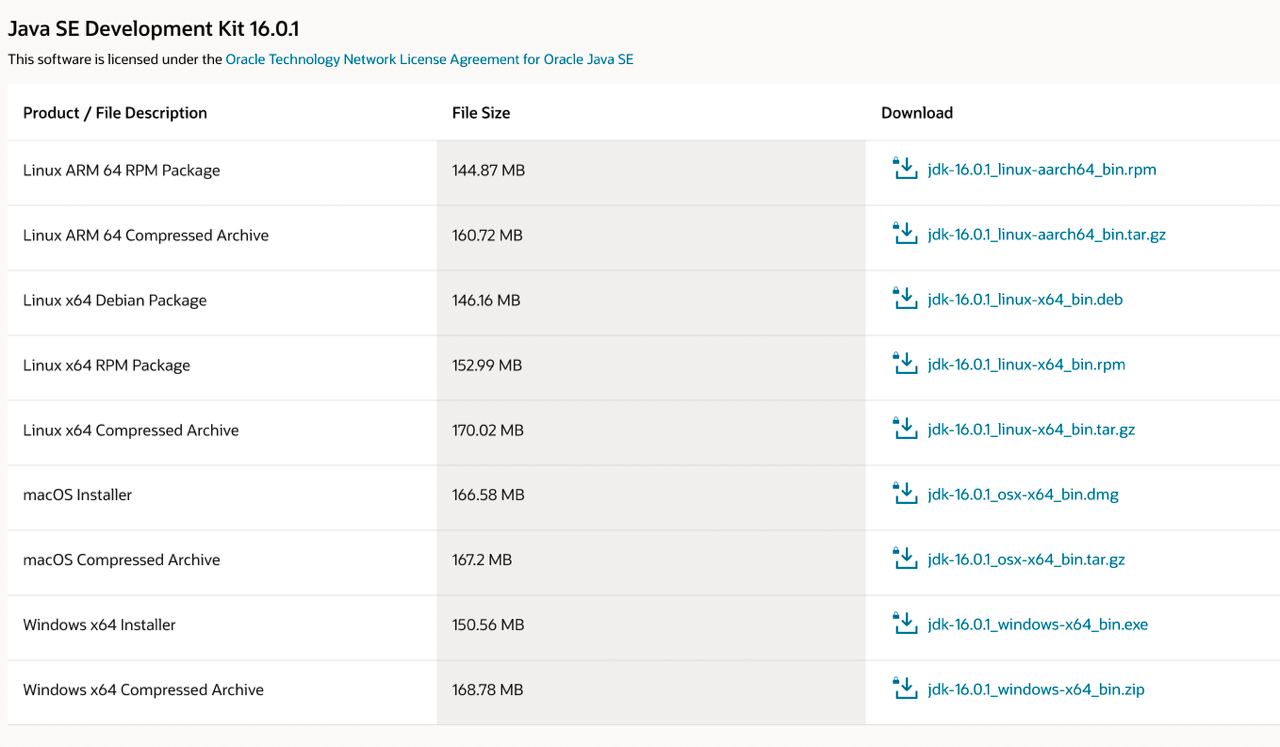Image resolution: width=1280 pixels, height=747 pixels.
Task: Click the Product / File Description column header
Action: tap(115, 113)
